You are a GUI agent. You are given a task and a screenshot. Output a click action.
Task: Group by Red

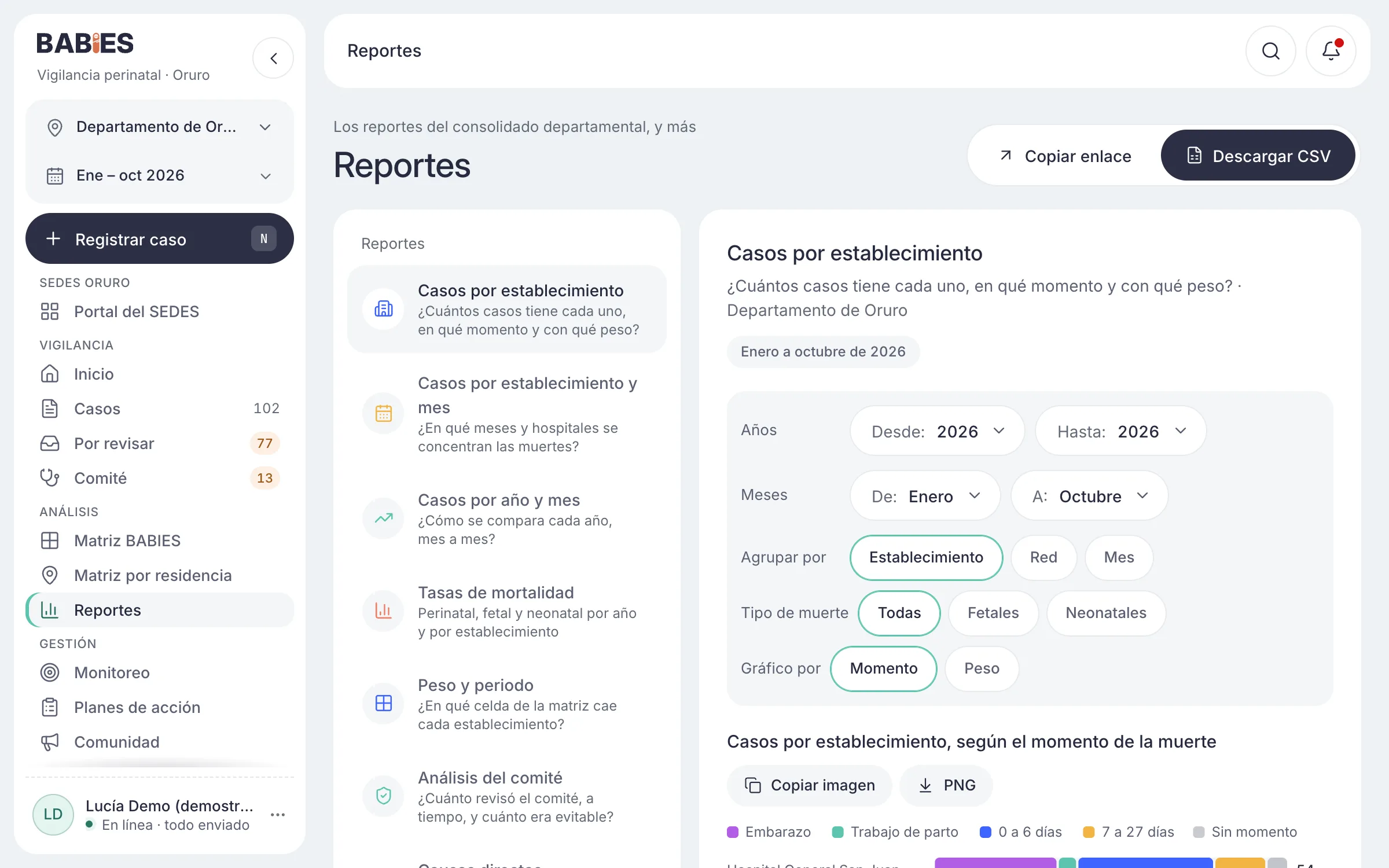(x=1043, y=557)
